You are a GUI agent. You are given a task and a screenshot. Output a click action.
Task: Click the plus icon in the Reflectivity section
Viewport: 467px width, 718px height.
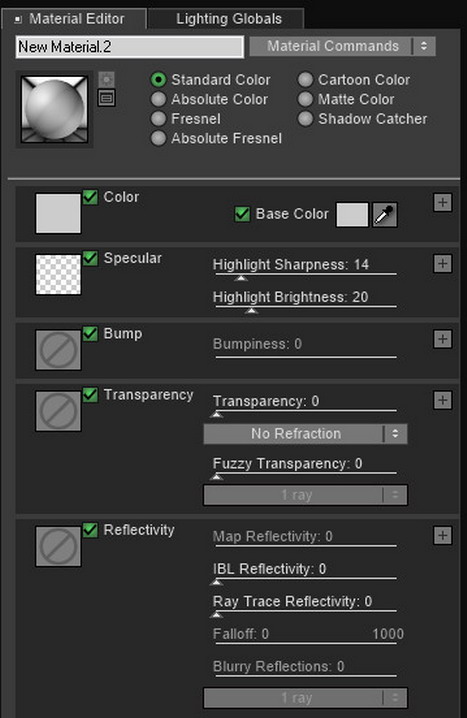(x=442, y=535)
